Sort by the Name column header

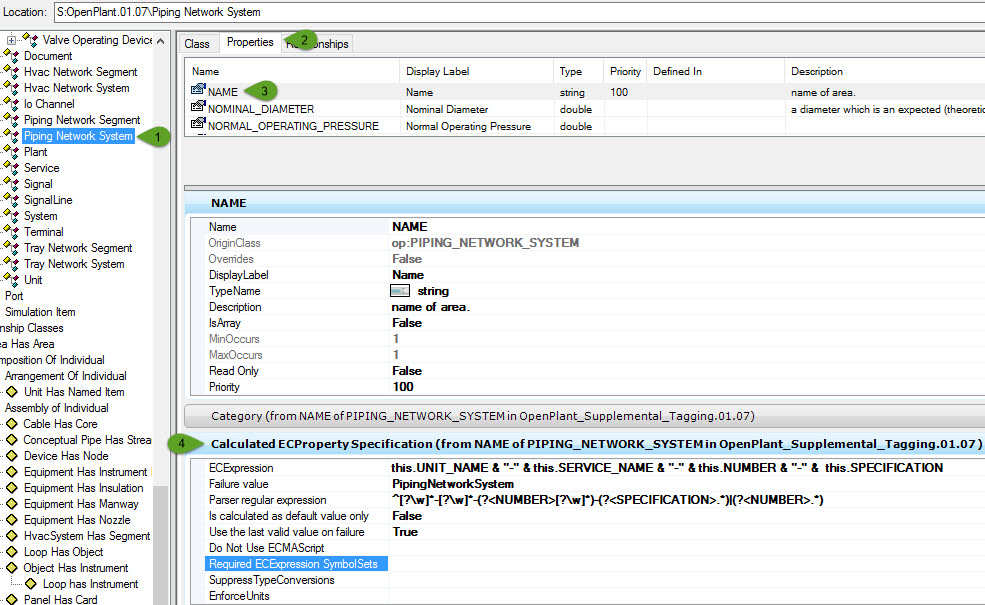pos(292,72)
